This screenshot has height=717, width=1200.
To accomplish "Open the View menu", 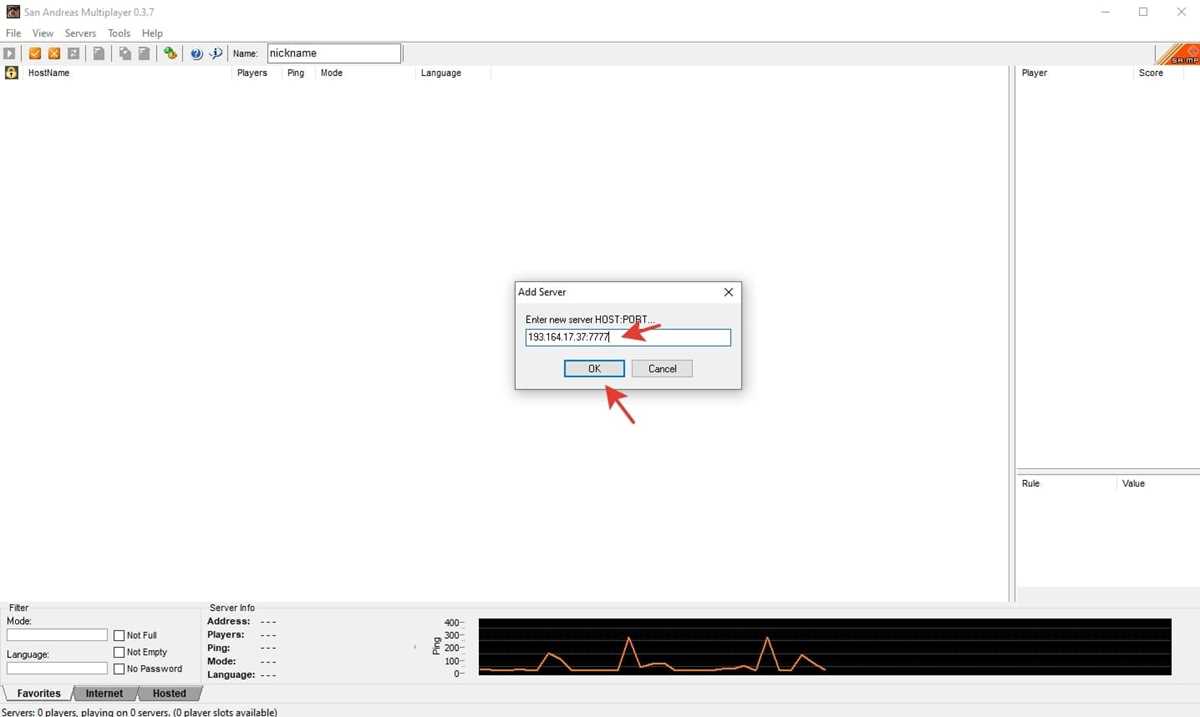I will pyautogui.click(x=43, y=33).
